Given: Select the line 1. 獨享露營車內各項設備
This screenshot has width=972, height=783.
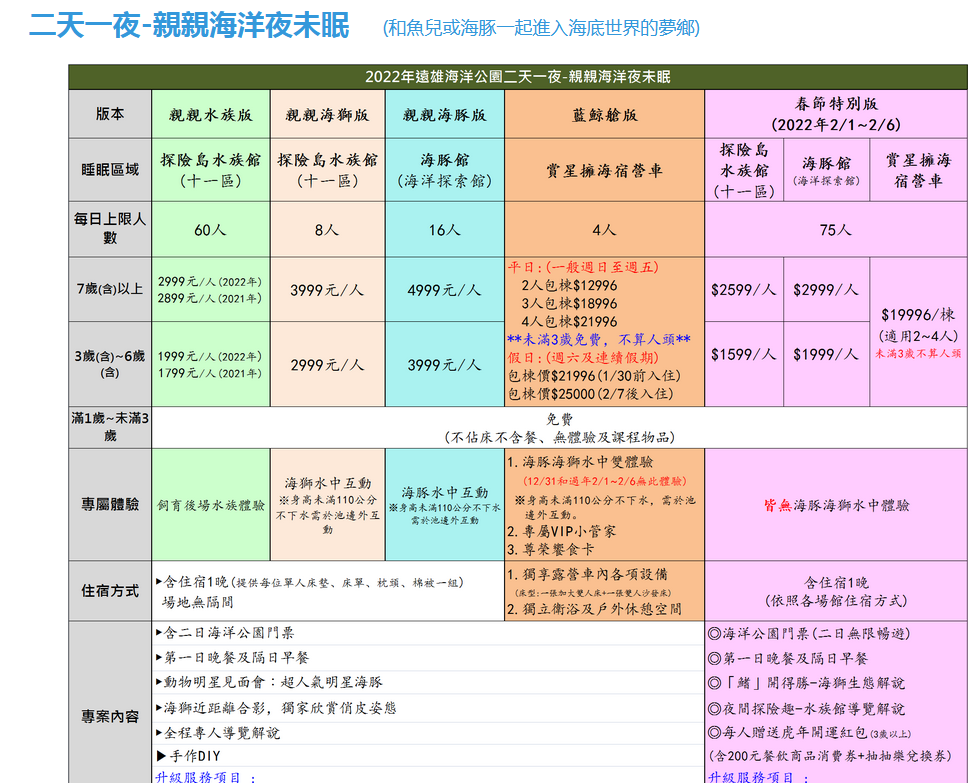Looking at the screenshot, I should (x=588, y=575).
